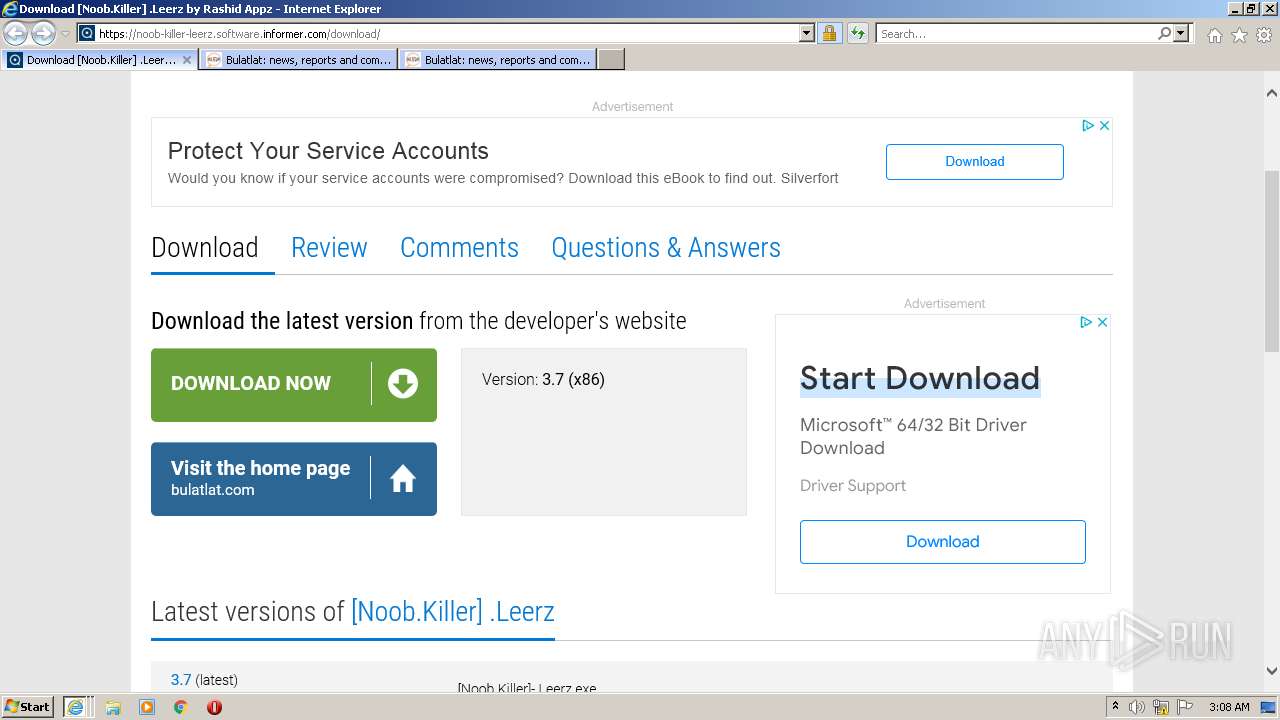Viewport: 1280px width, 720px height.
Task: Expand the address bar autocomplete dropdown
Action: (x=807, y=33)
